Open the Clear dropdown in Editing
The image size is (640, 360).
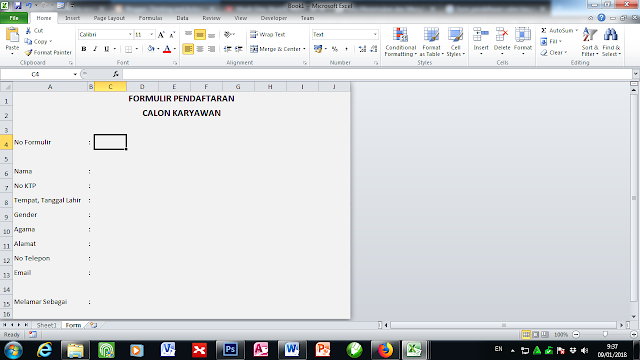coord(554,52)
